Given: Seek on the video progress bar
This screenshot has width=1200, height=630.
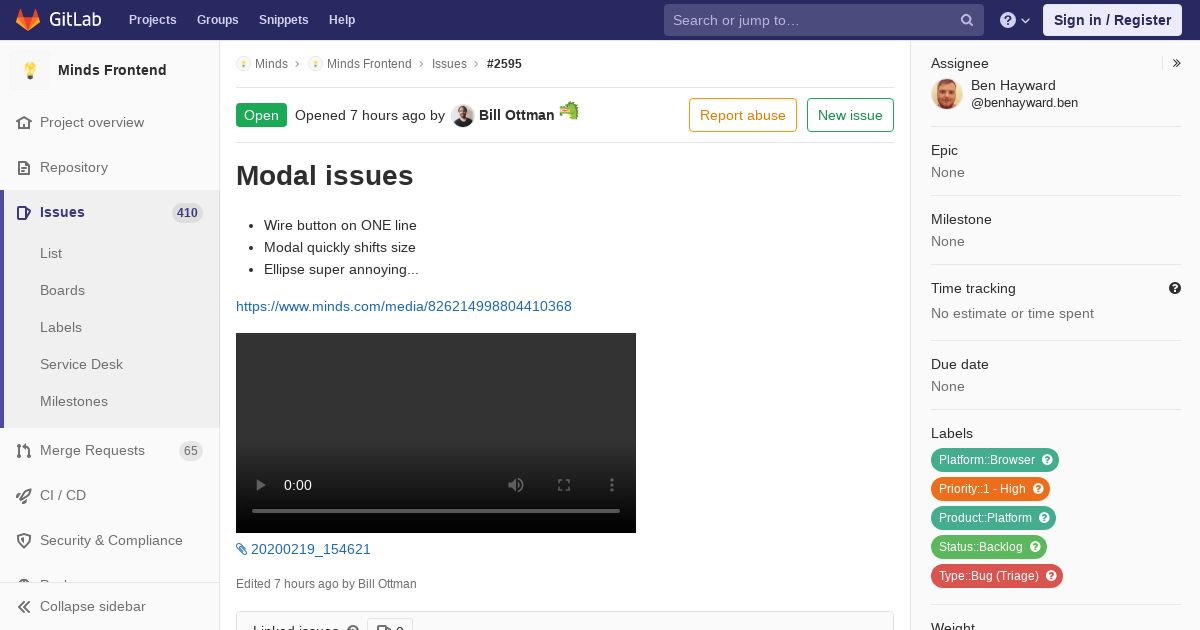Looking at the screenshot, I should click(x=436, y=511).
